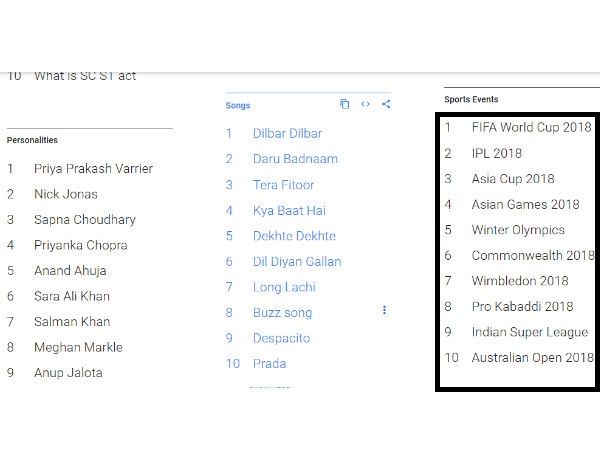Click the embed code icon in Songs header

coord(365,104)
